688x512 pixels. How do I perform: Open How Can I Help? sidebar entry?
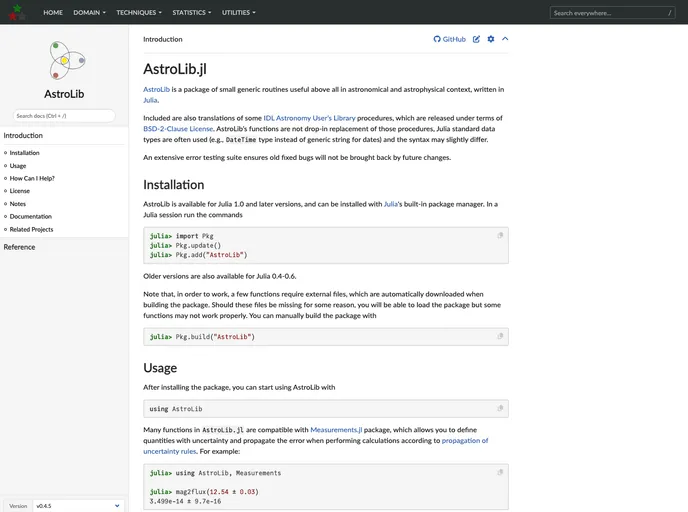pos(32,178)
